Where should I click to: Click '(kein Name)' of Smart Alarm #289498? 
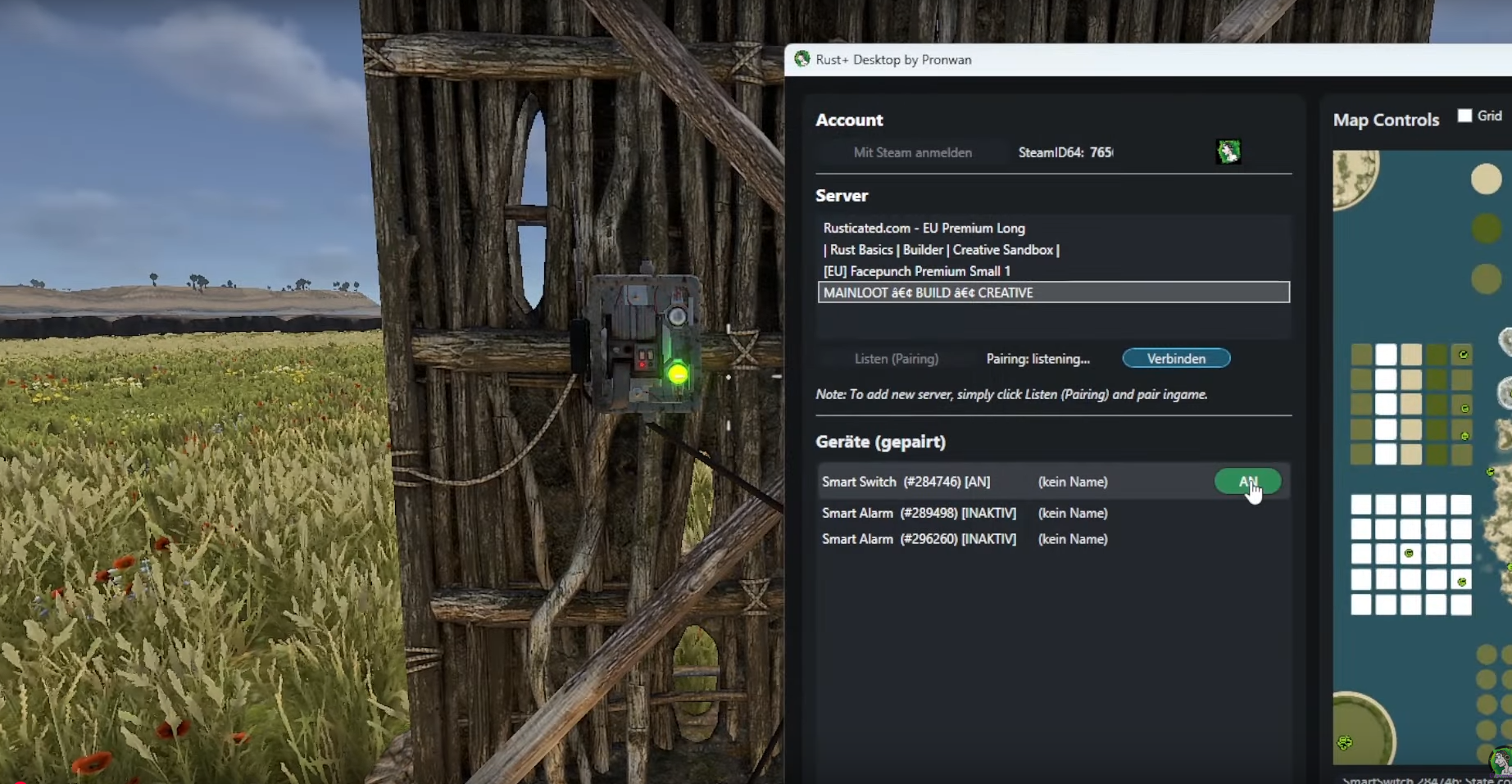pyautogui.click(x=1073, y=513)
